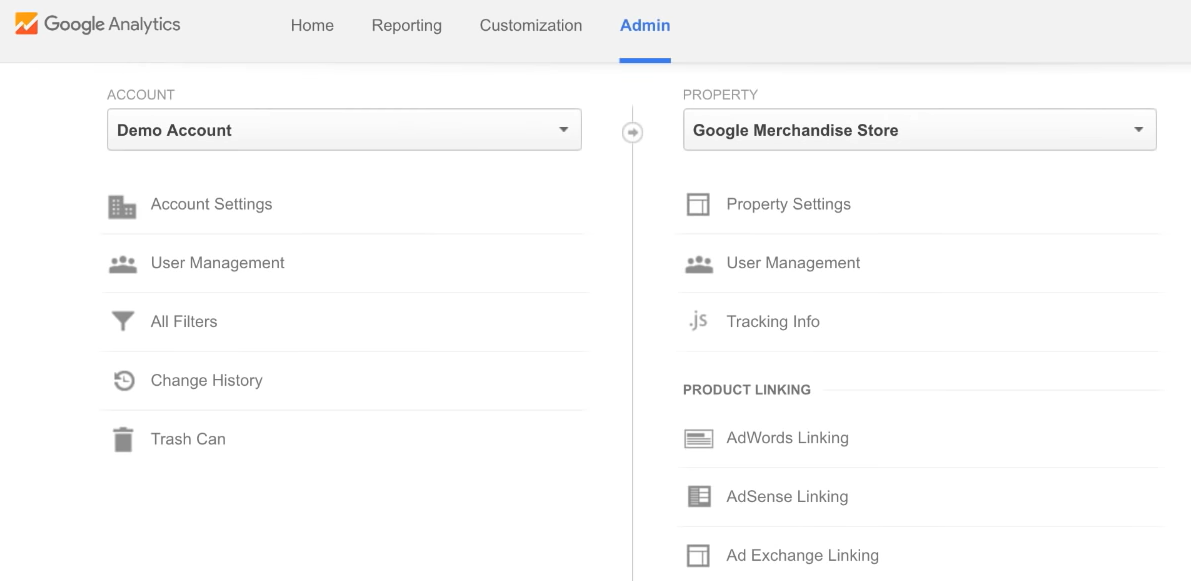This screenshot has width=1191, height=581.
Task: Click the Google Analytics title text
Action: click(112, 24)
